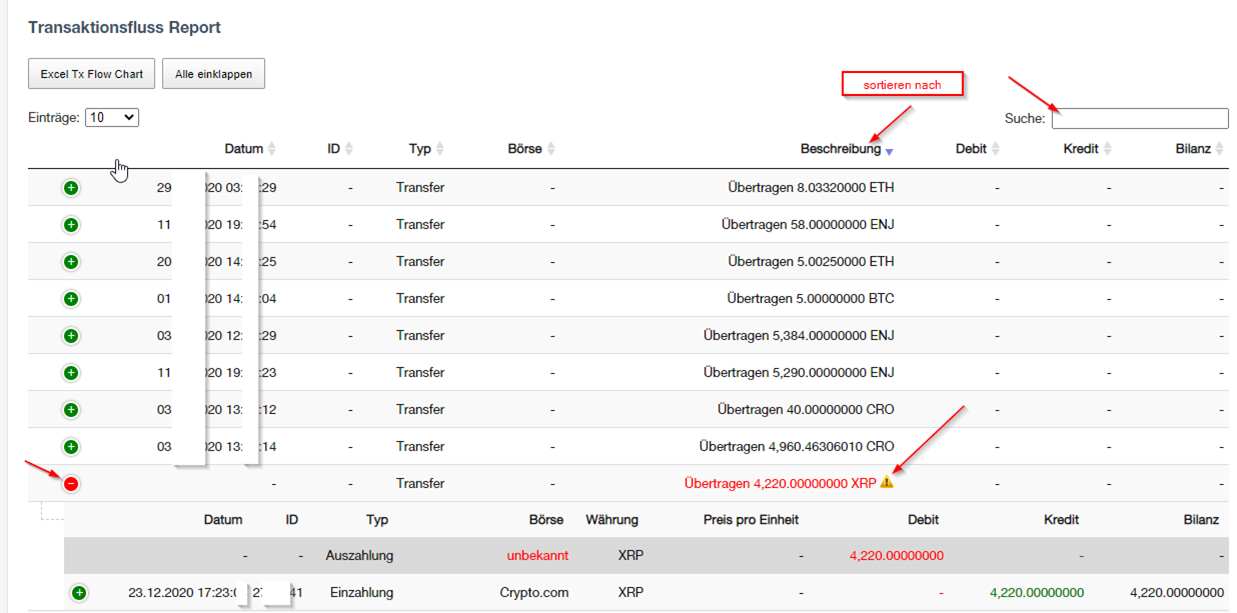The image size is (1237, 613).
Task: Click text Übertragen 40.00000000 CRO
Action: (x=806, y=410)
